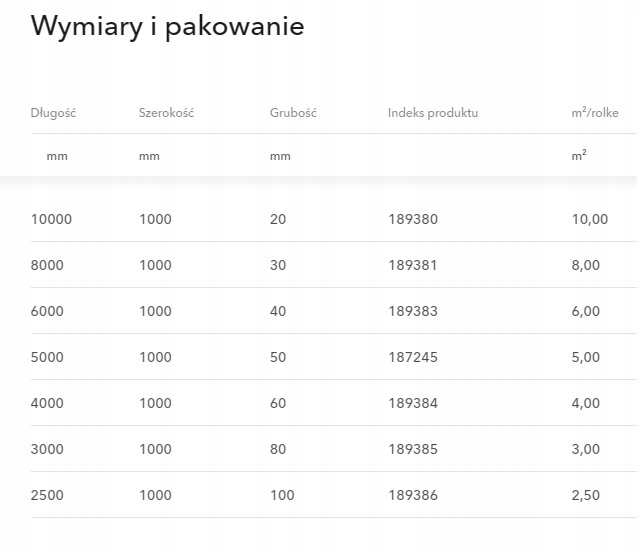Click thickness value 100
Image resolution: width=637 pixels, height=552 pixels.
(281, 495)
